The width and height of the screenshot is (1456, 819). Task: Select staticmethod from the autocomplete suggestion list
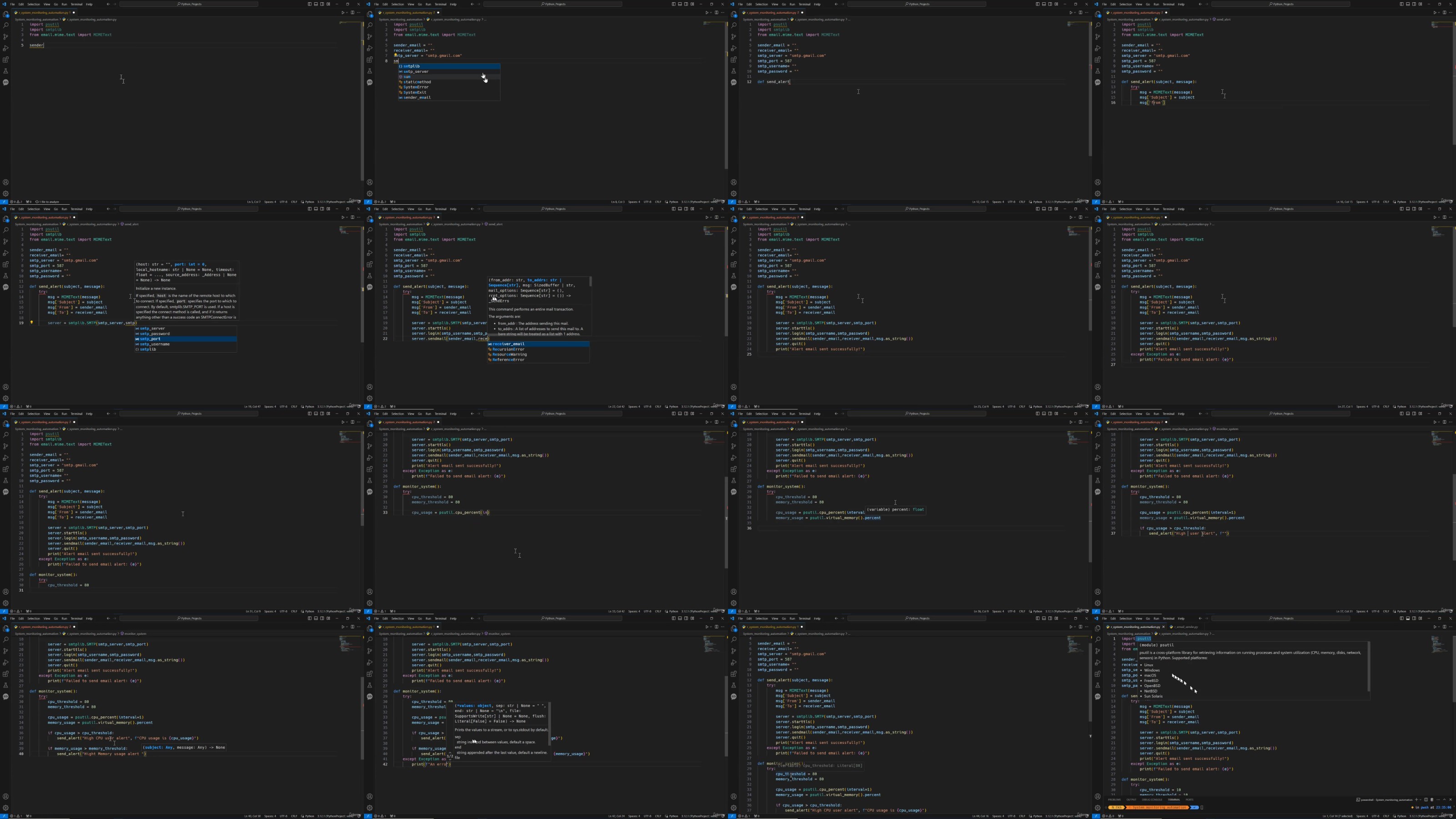pos(417,82)
